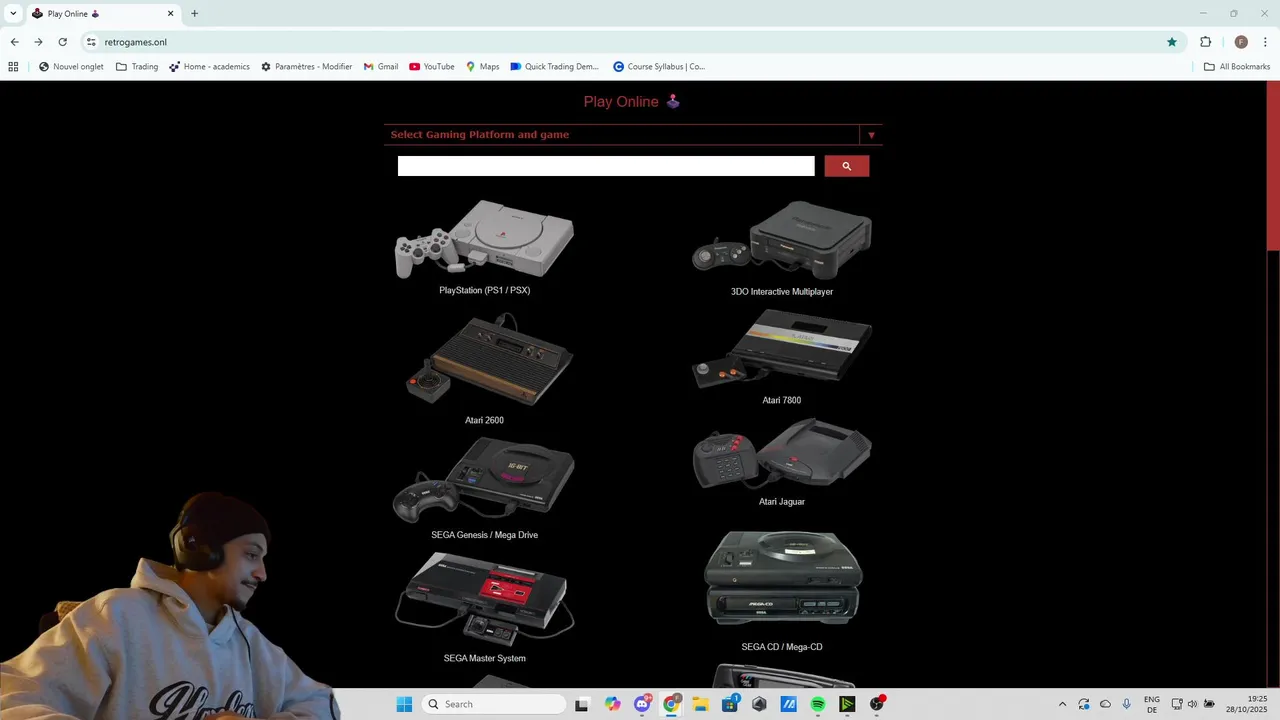Click the site information icon in address bar
The image size is (1280, 720).
(x=91, y=42)
